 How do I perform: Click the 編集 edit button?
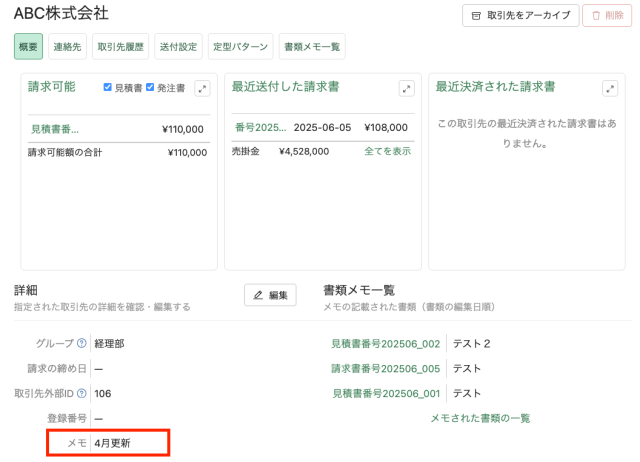pyautogui.click(x=270, y=295)
